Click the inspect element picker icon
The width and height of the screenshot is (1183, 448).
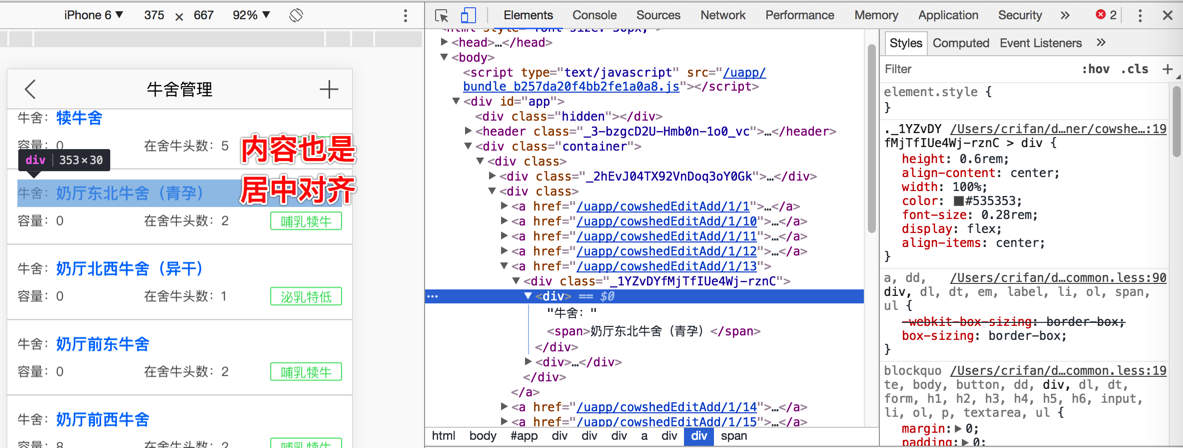point(442,15)
